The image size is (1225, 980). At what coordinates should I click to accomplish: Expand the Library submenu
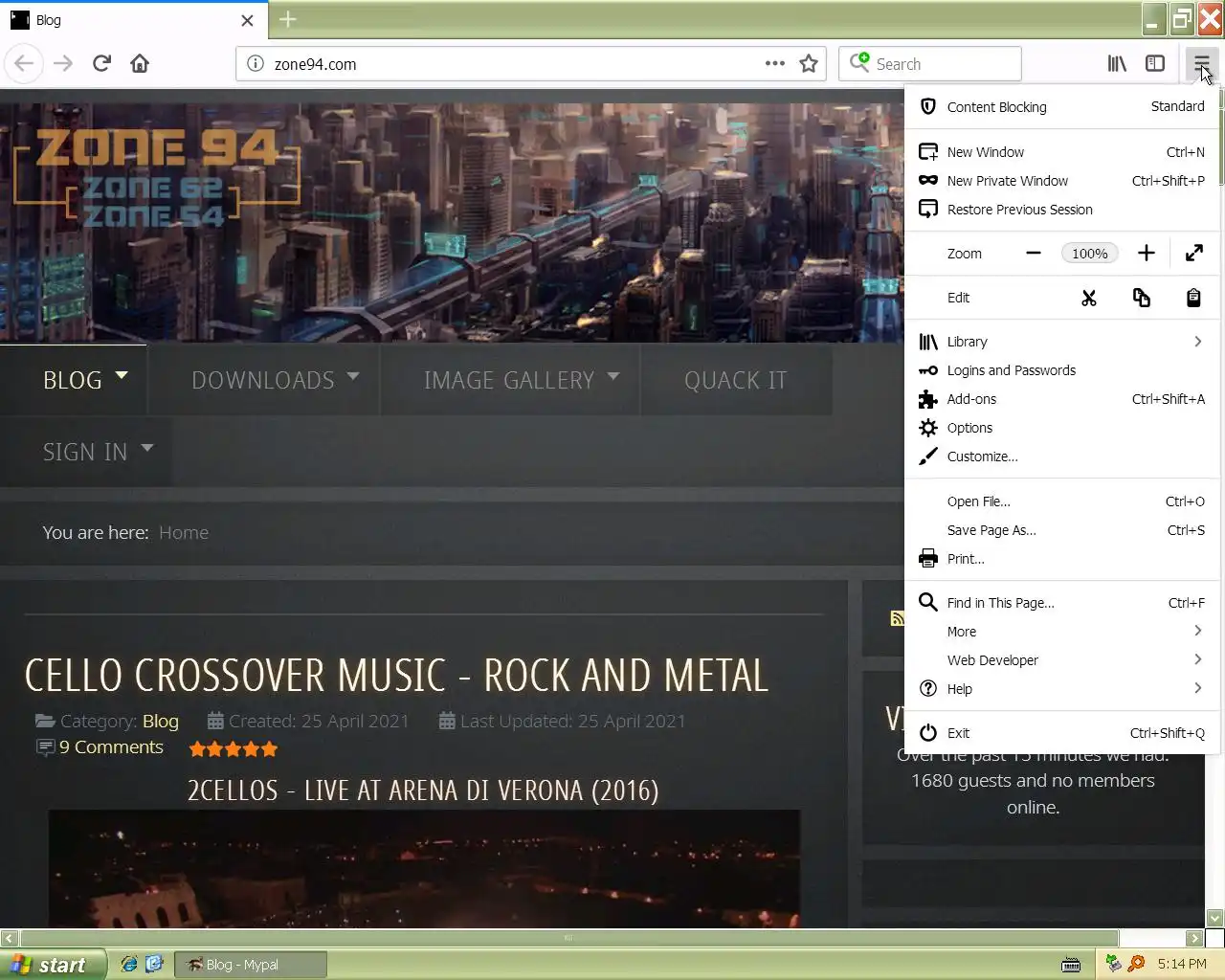tap(1061, 342)
